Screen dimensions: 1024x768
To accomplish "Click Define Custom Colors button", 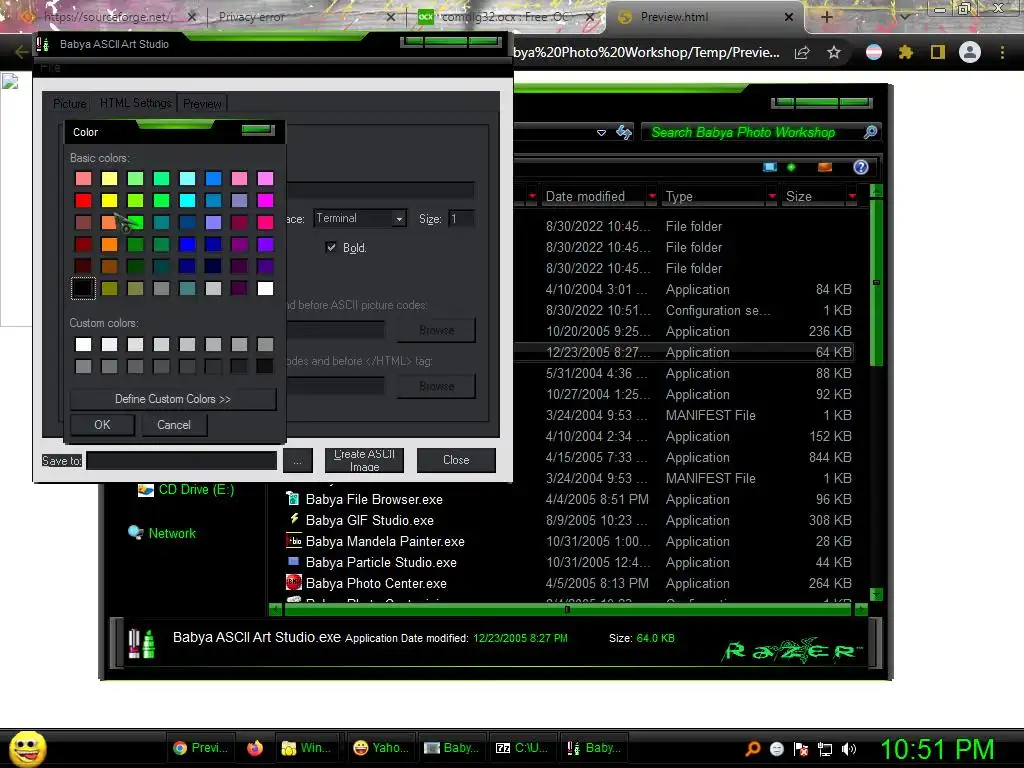I will click(173, 399).
